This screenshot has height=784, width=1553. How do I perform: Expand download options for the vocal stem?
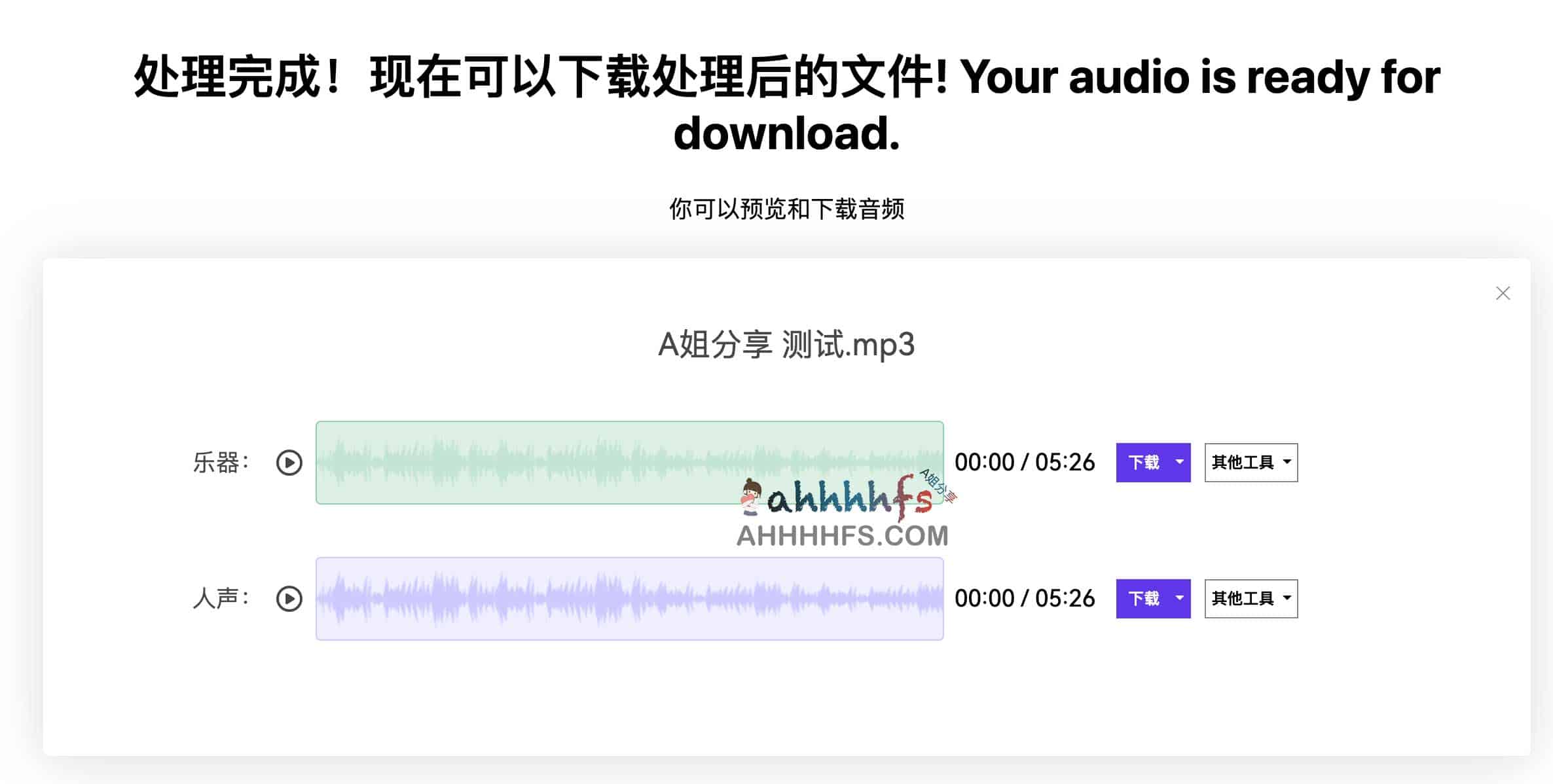[1180, 598]
